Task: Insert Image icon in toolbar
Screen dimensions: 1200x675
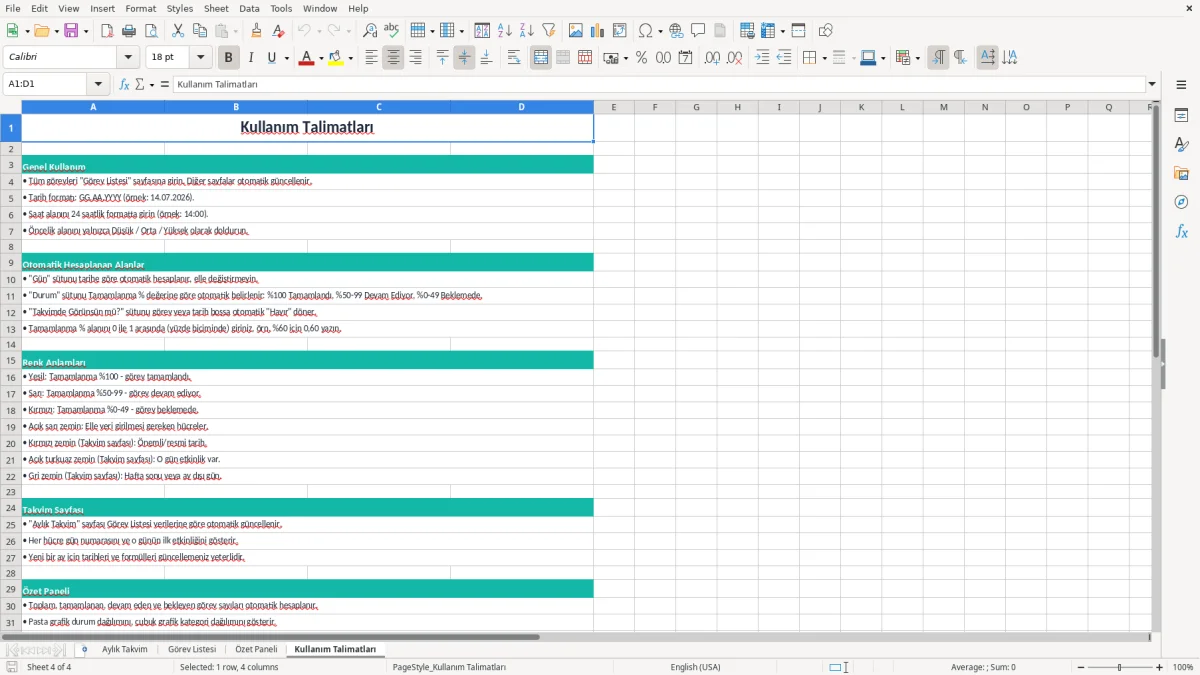Action: (x=576, y=31)
